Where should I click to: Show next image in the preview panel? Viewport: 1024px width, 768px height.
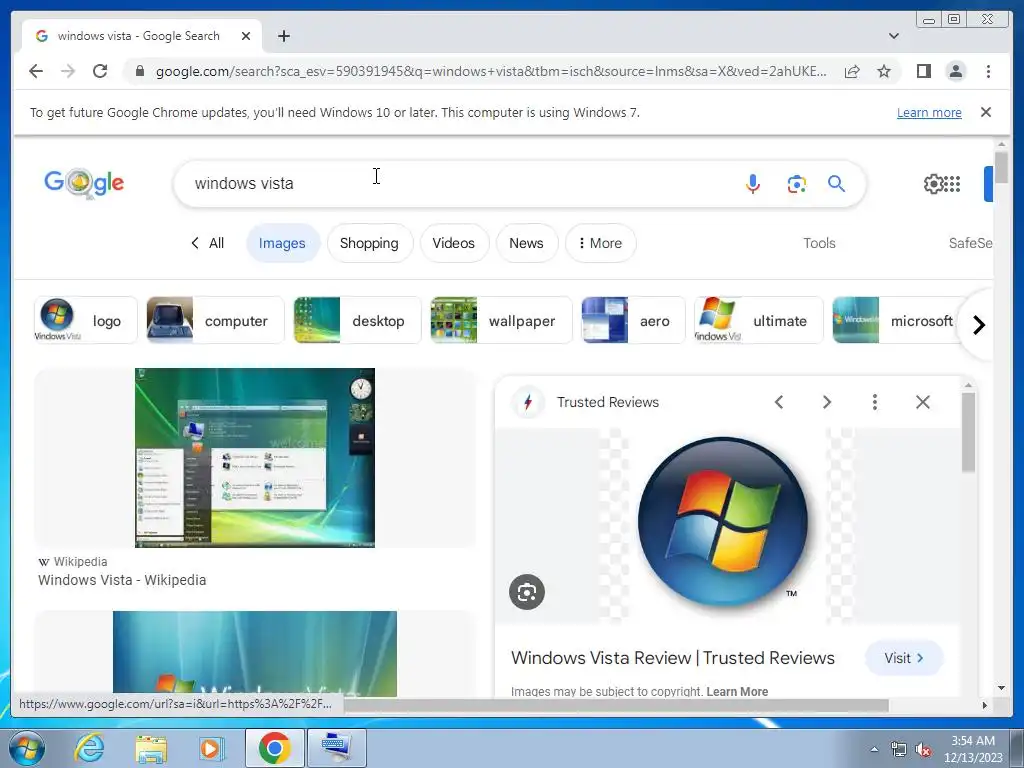point(826,402)
